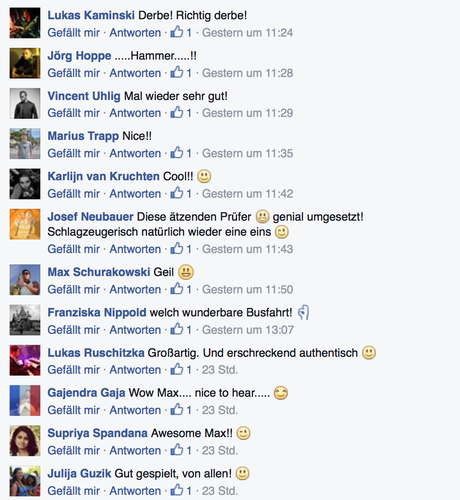460x500 pixels.
Task: Click Gefällt mir on Josef Neubauer's comment
Action: (x=73, y=249)
